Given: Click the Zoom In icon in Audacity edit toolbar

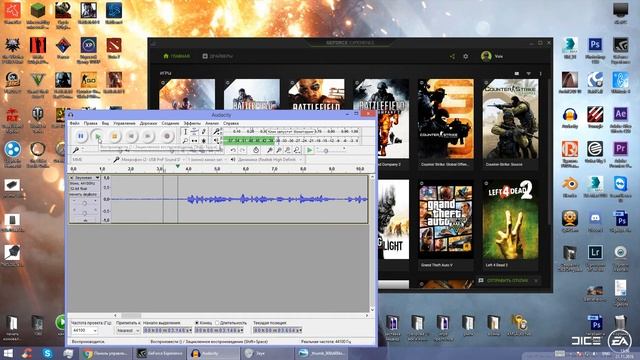Looking at the screenshot, I should tap(269, 150).
